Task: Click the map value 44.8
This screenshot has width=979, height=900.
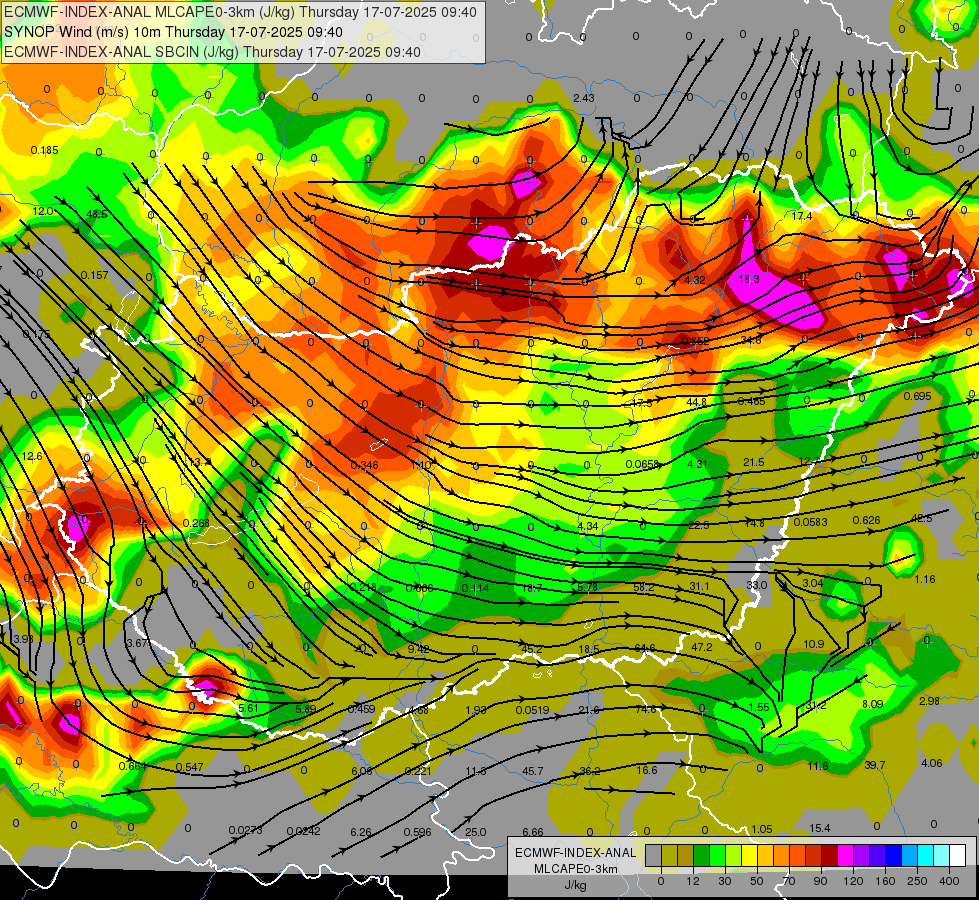Action: tap(696, 402)
